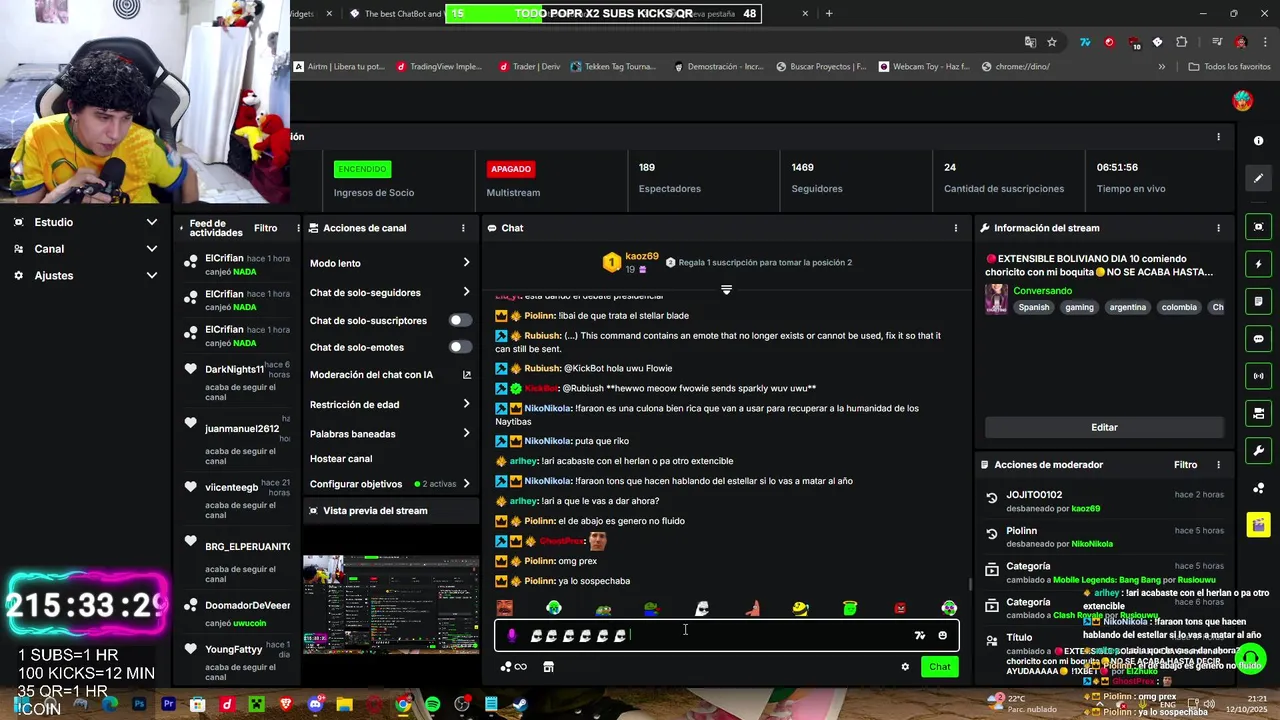This screenshot has height=720, width=1280.
Task: Select the Patrick emote in quick emote row
Action: [x=751, y=608]
